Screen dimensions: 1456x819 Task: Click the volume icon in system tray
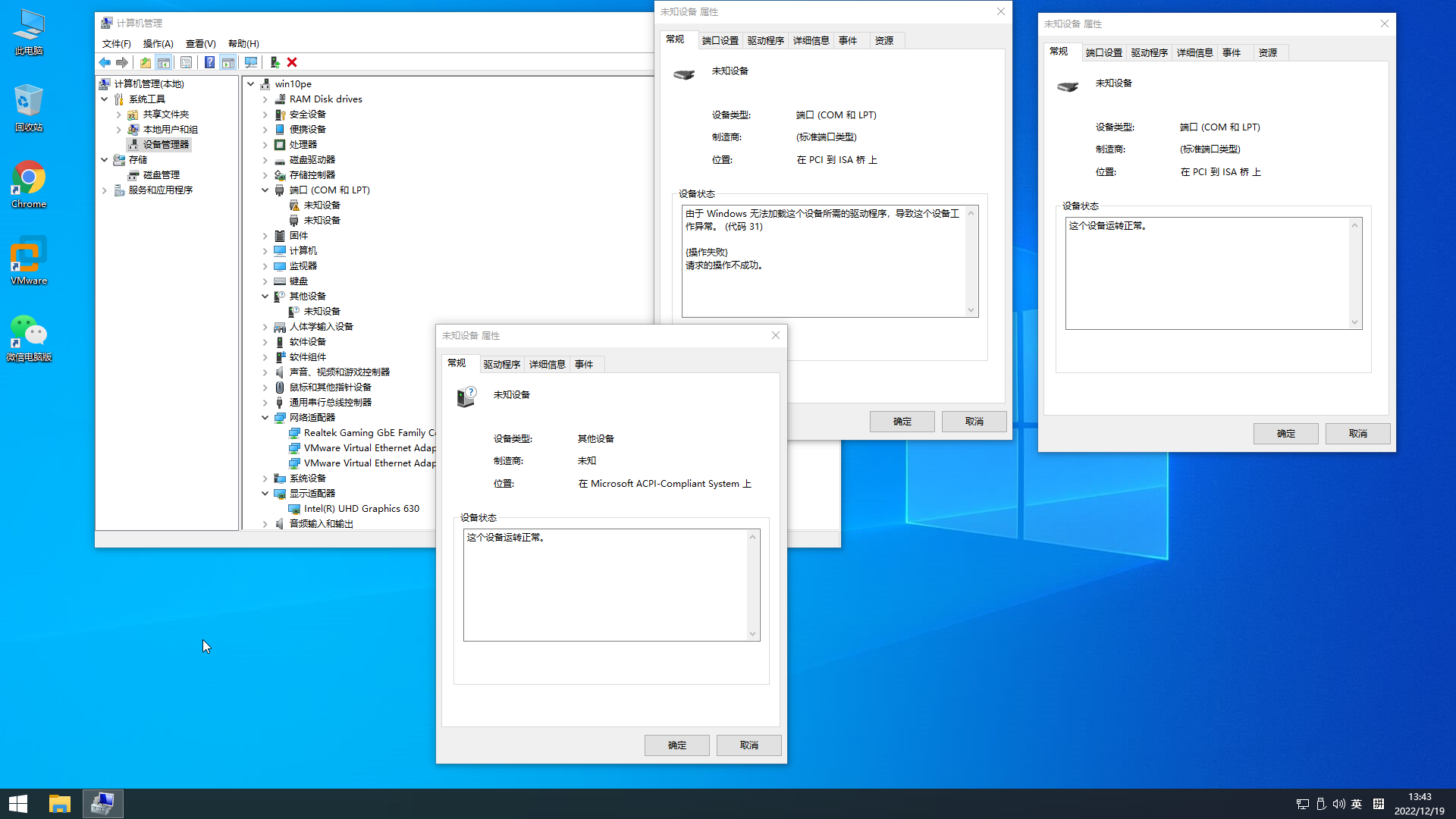(1338, 804)
